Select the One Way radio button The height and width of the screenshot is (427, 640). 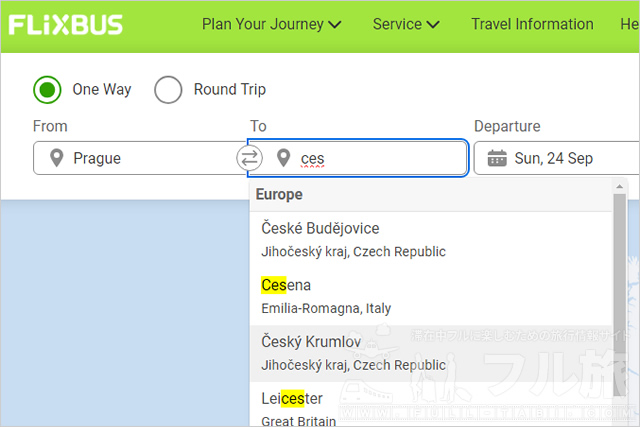tap(47, 89)
